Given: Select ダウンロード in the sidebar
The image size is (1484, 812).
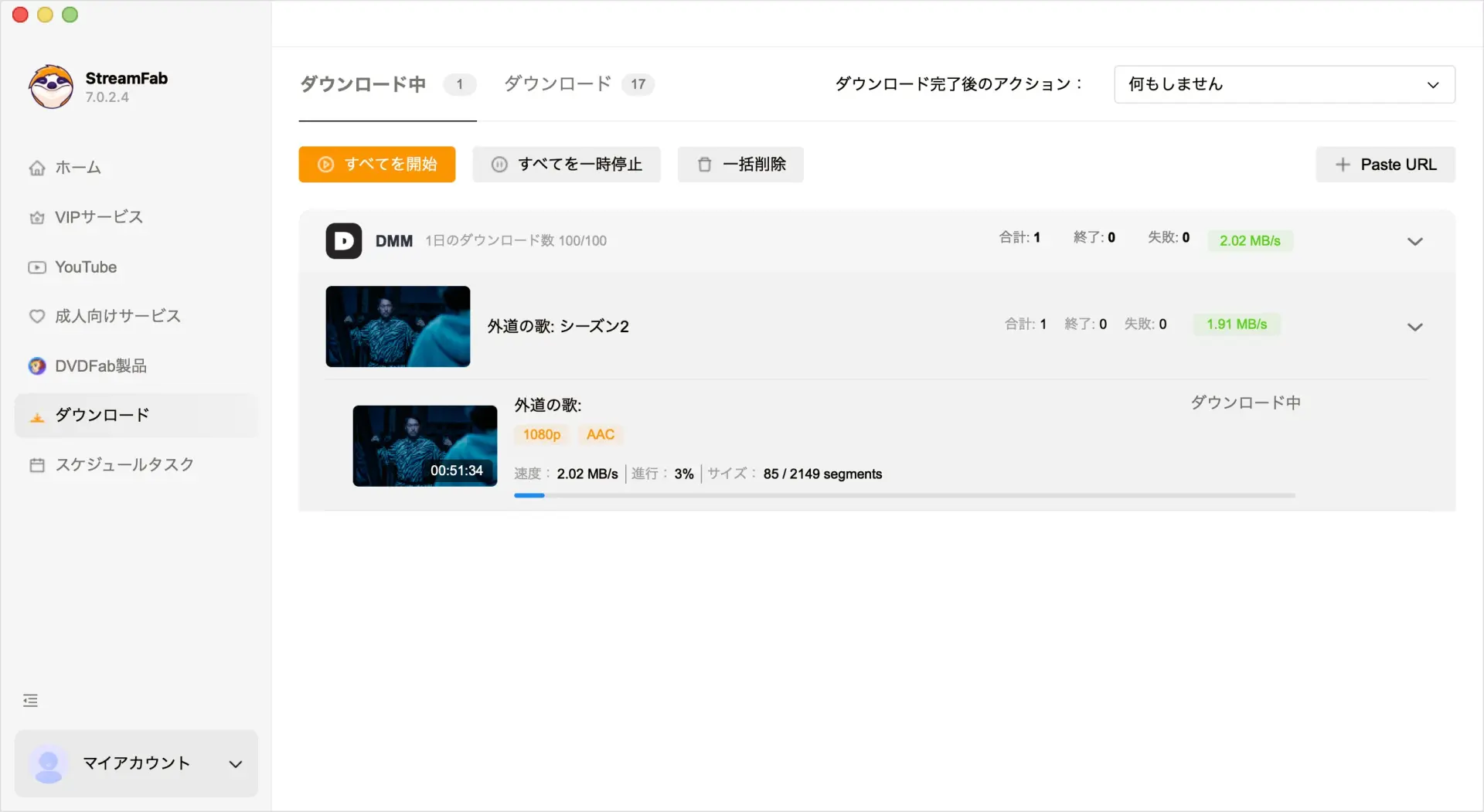Looking at the screenshot, I should pos(136,415).
